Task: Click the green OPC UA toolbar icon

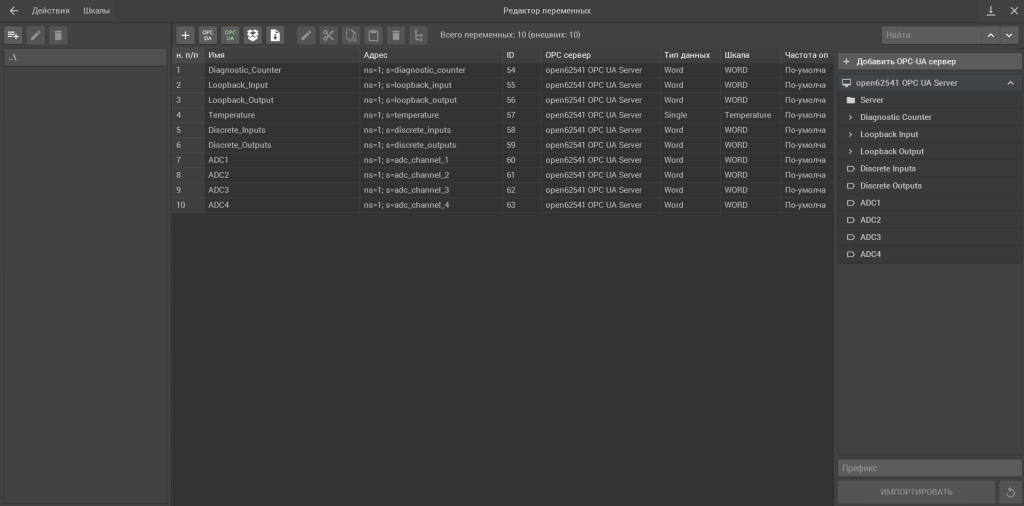Action: tap(230, 35)
